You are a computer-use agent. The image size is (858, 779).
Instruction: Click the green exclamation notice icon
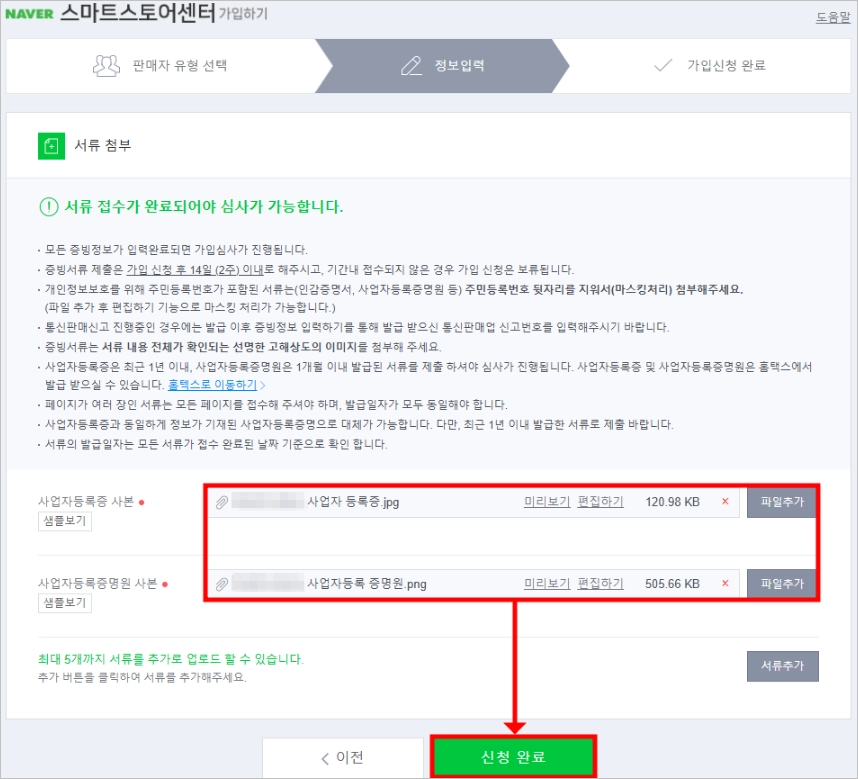tap(49, 207)
